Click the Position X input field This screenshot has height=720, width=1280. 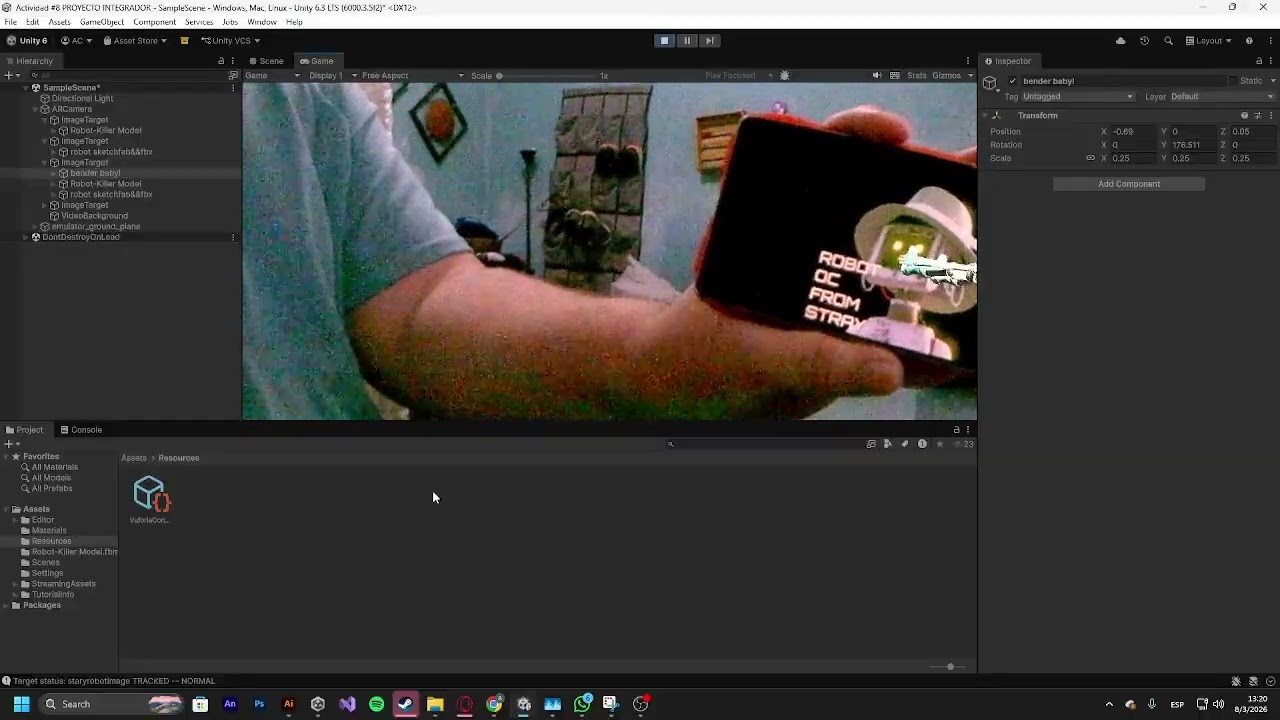pyautogui.click(x=1133, y=132)
